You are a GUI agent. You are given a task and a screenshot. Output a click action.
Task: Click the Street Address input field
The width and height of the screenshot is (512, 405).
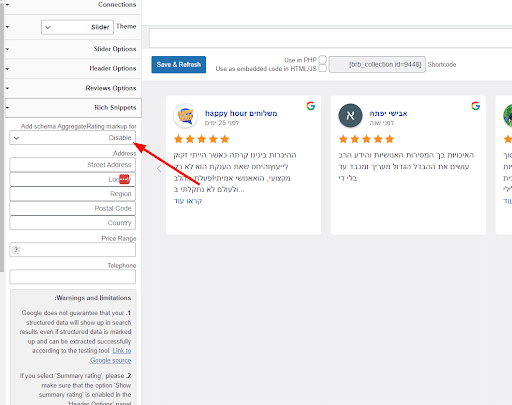click(73, 165)
